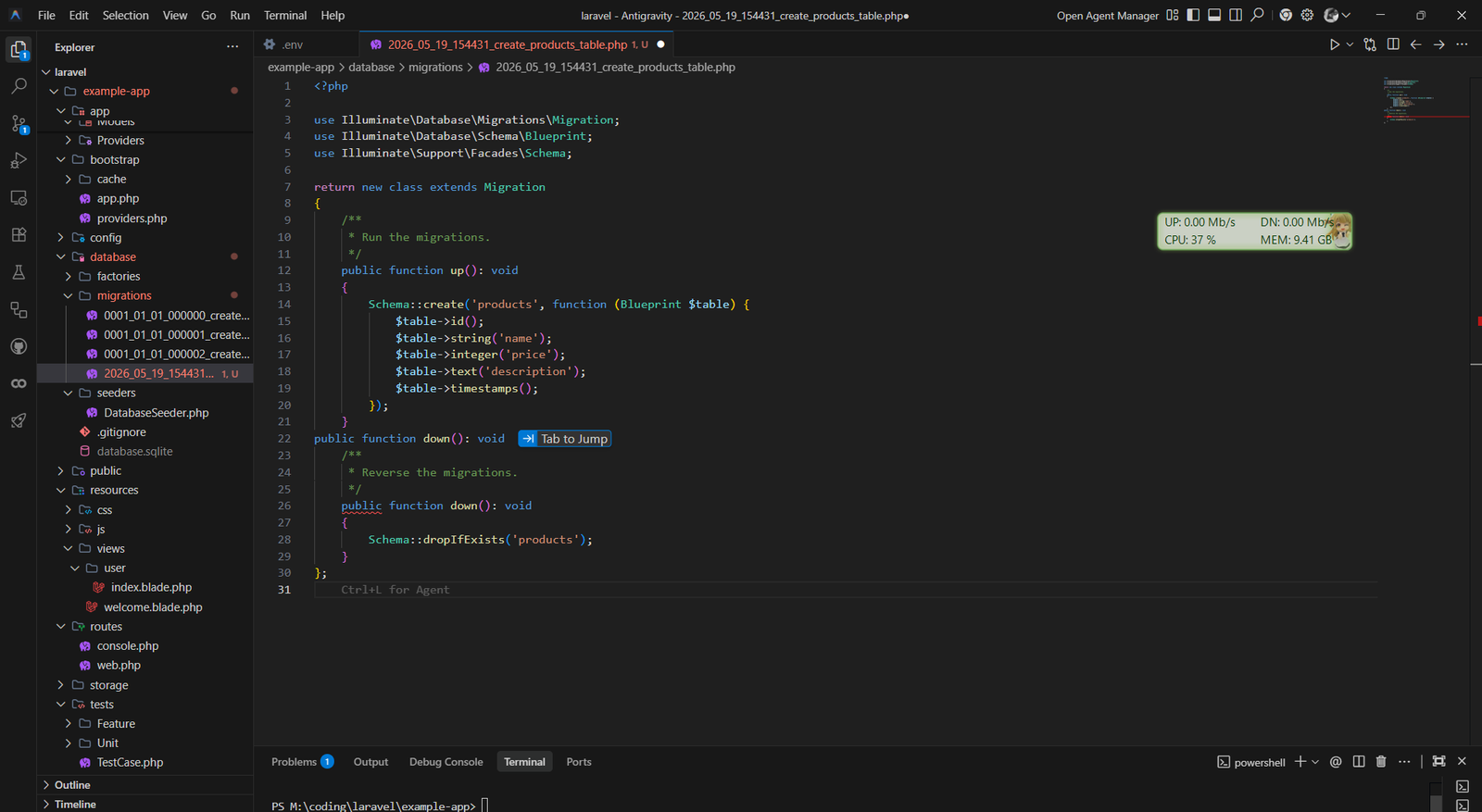Click the Customize Layout icon

coord(1173,15)
